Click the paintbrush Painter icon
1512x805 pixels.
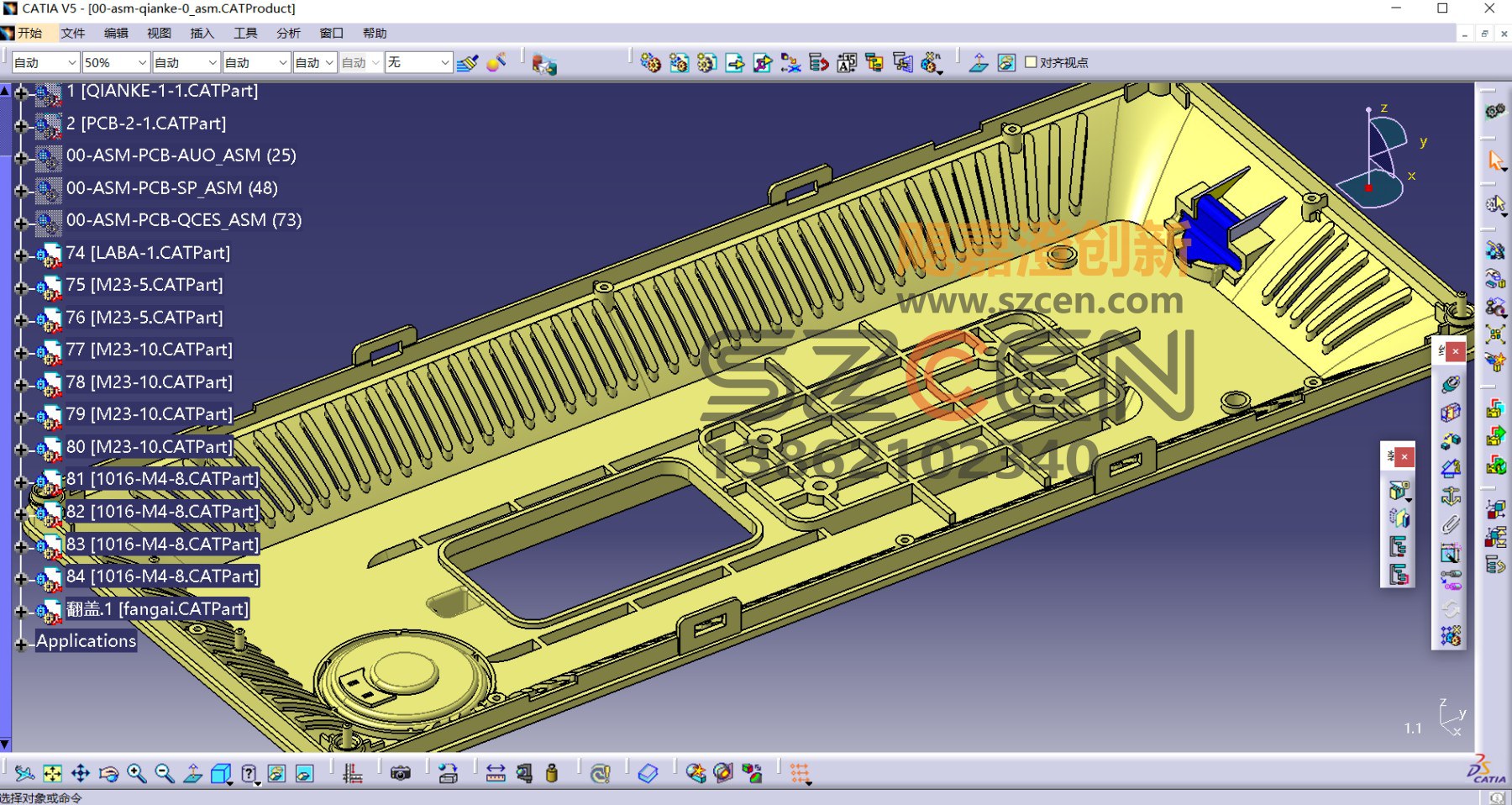click(x=468, y=63)
